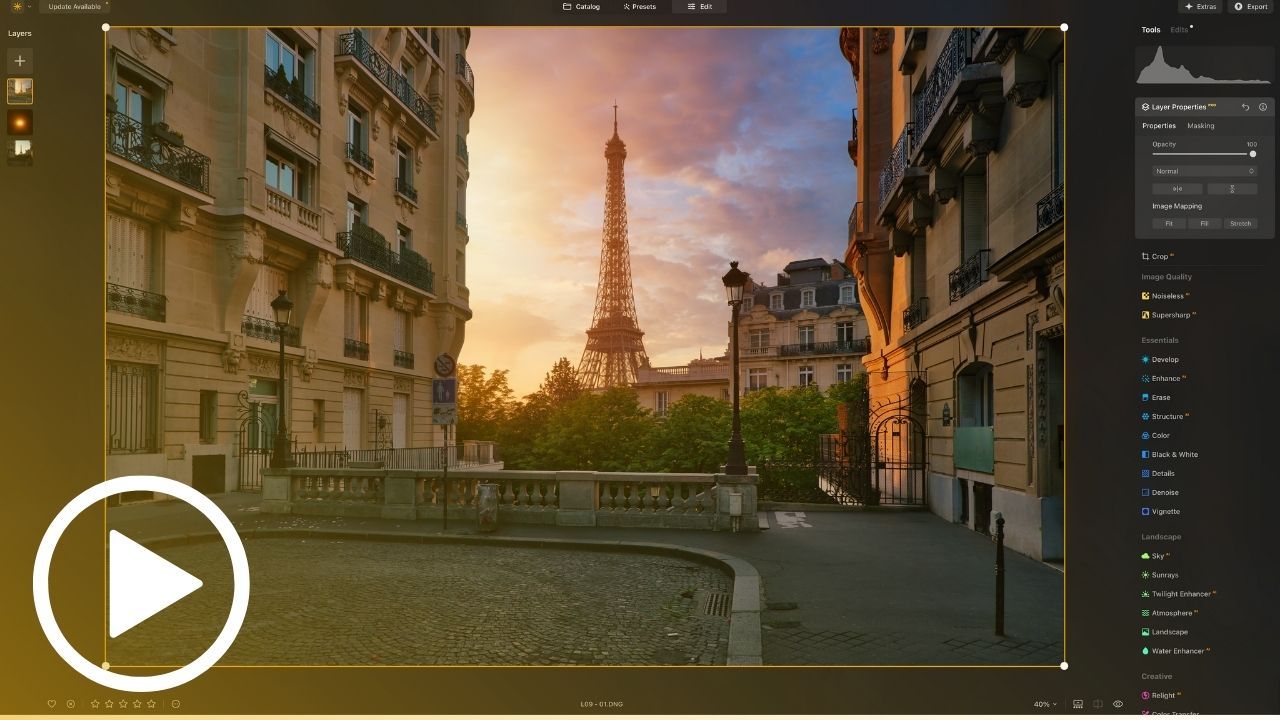
Task: Click the Update Available button
Action: (75, 7)
